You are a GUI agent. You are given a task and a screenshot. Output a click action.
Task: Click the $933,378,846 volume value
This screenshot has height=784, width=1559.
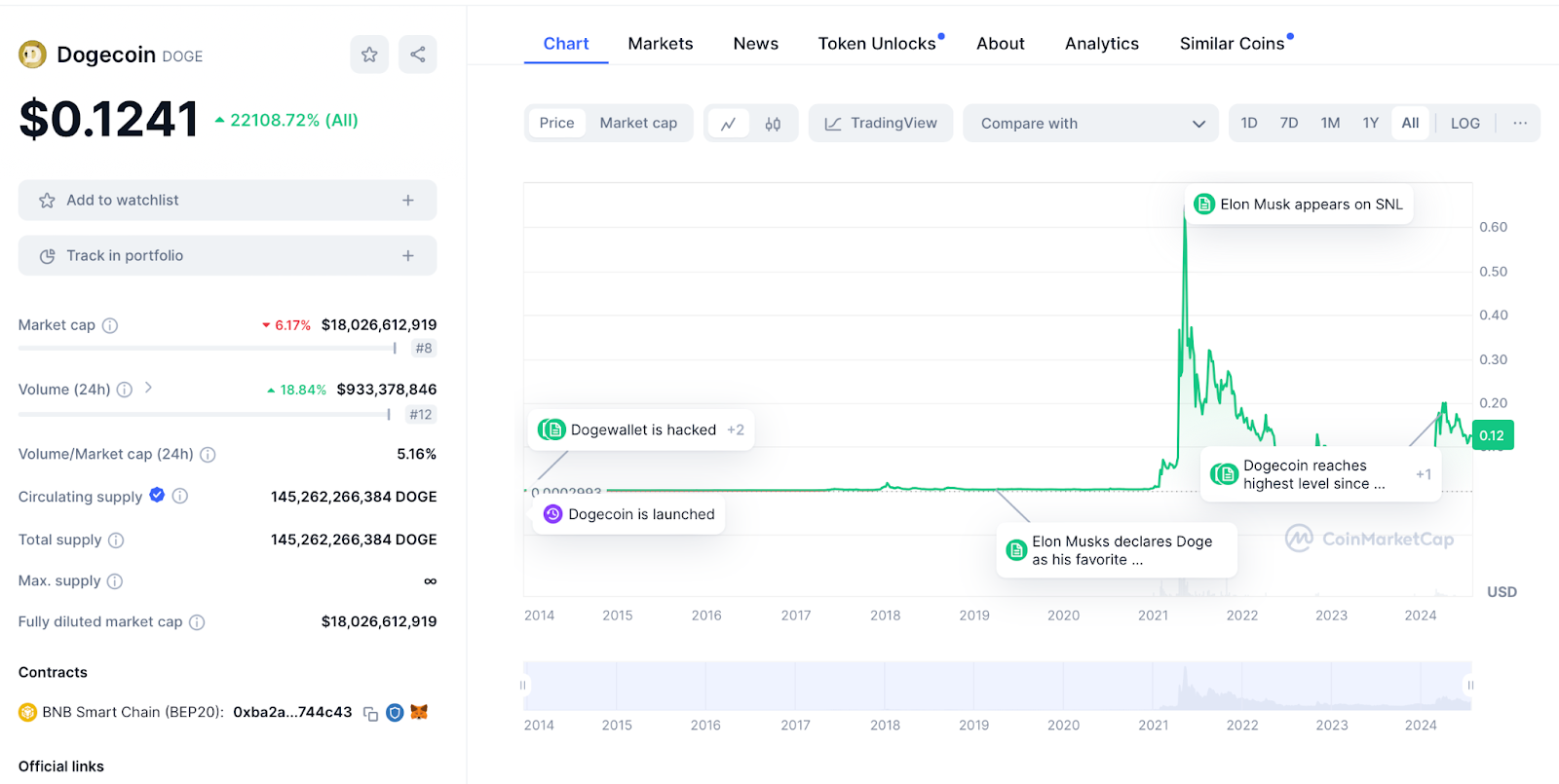click(387, 390)
